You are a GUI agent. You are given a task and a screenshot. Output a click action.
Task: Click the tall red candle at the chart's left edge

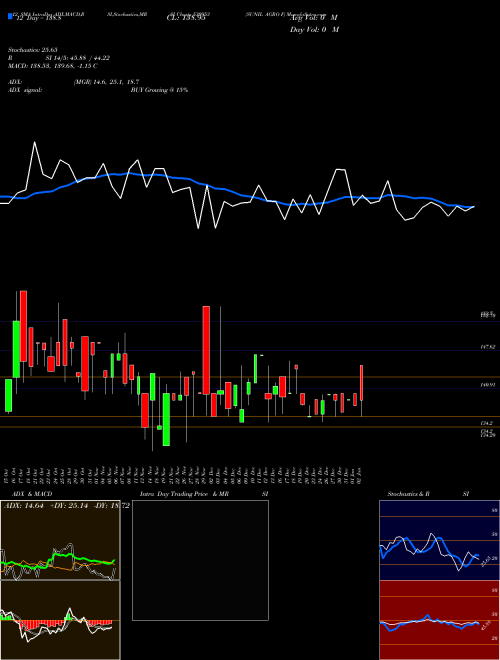24,326
